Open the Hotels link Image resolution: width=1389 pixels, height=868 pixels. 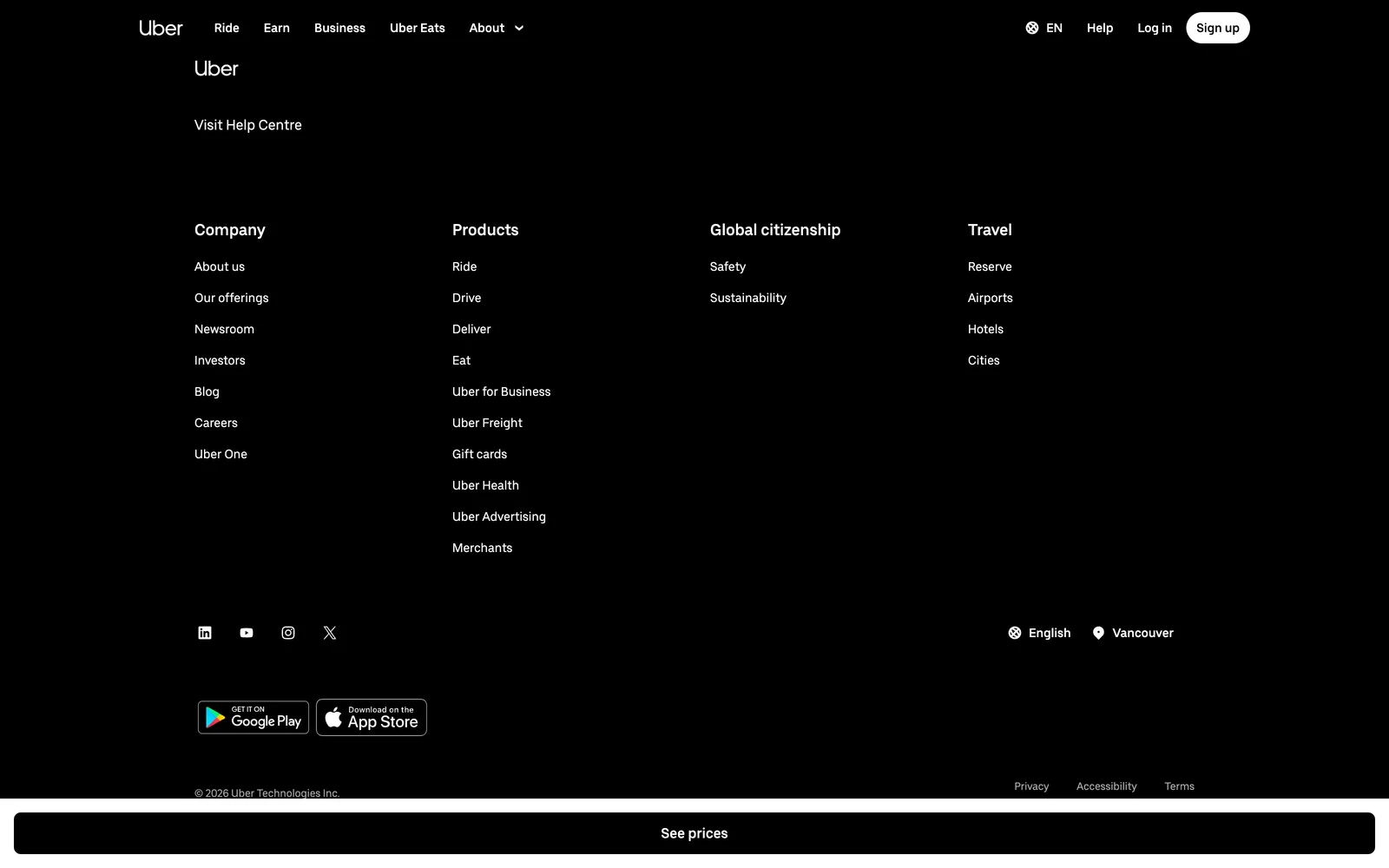point(985,329)
